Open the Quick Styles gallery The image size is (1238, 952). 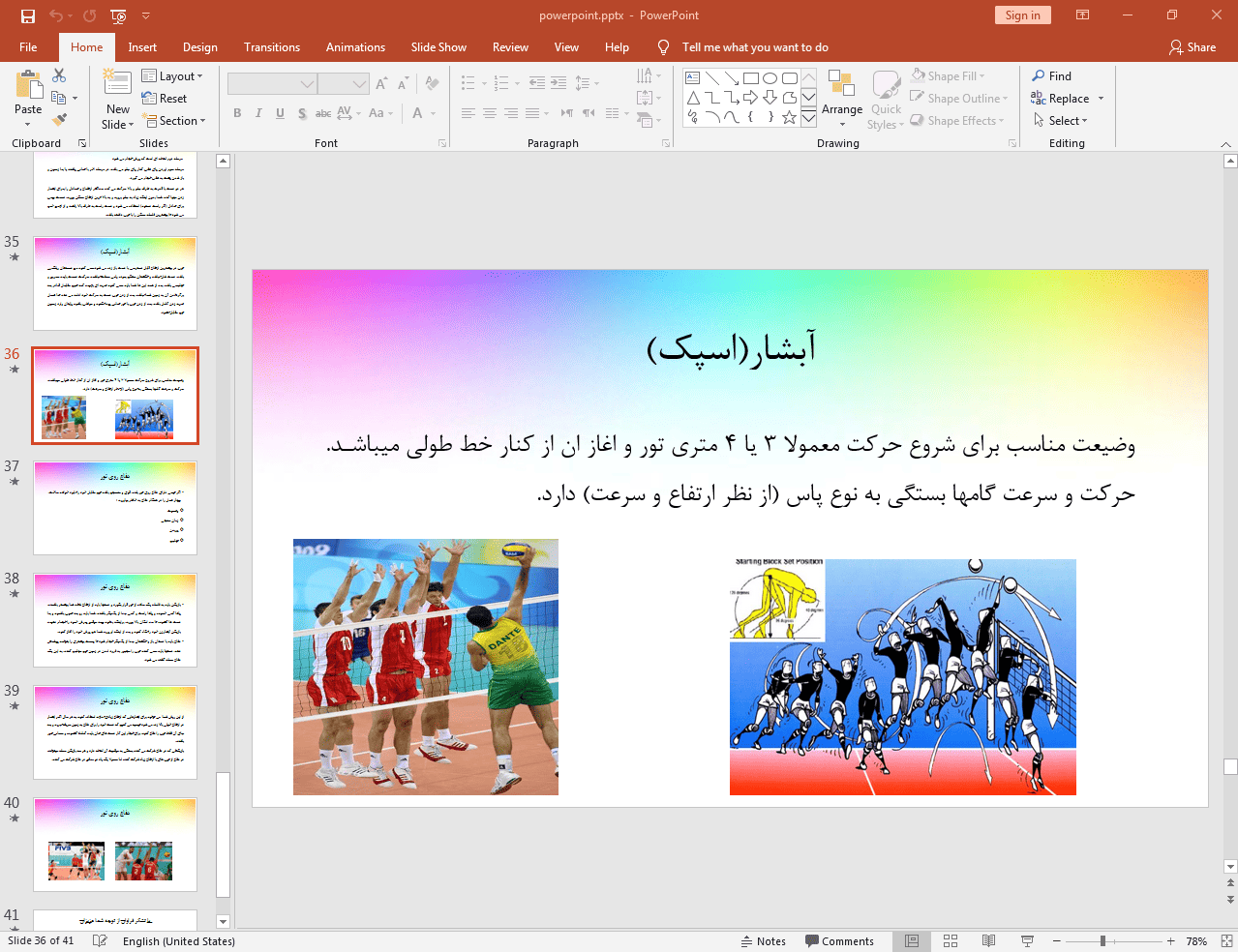(x=886, y=99)
